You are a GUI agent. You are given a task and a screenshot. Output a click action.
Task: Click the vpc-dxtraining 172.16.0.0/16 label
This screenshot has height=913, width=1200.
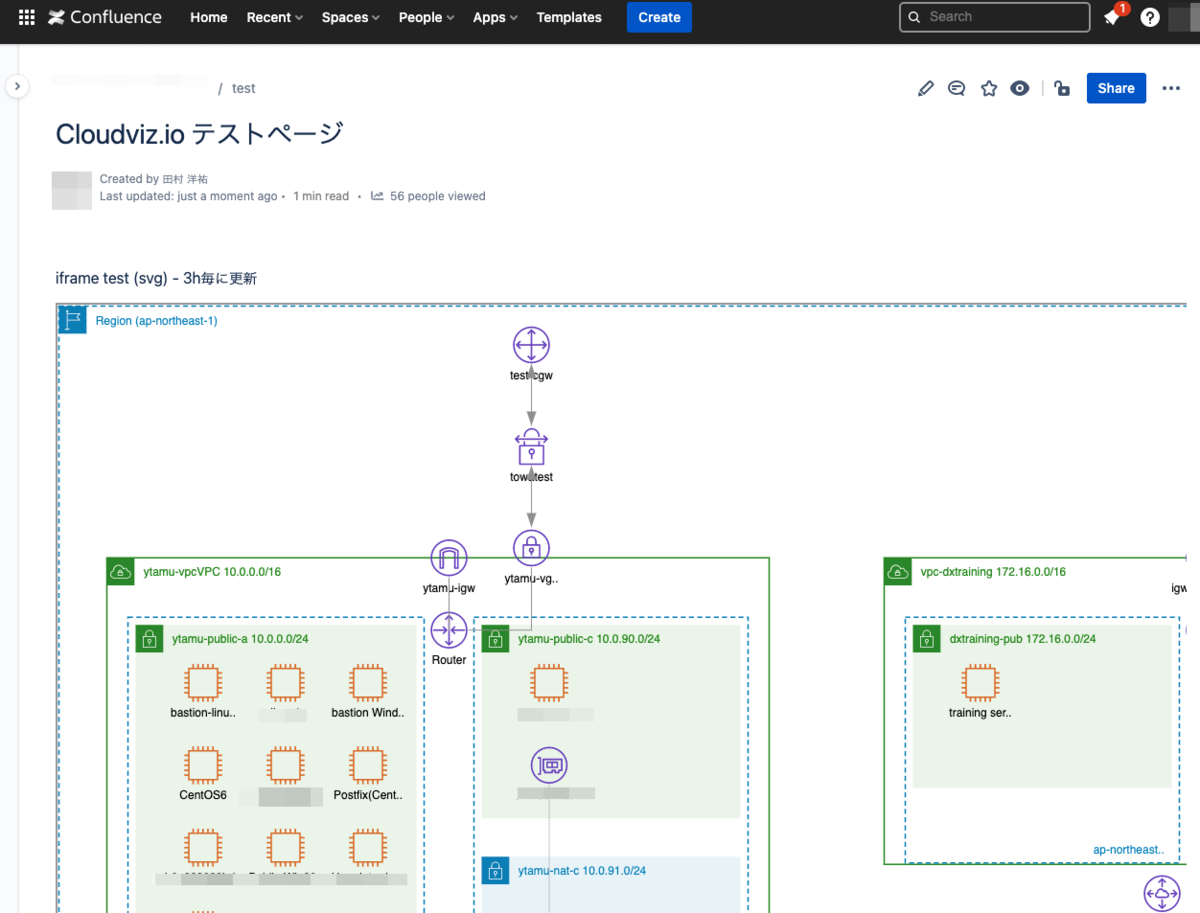click(993, 572)
